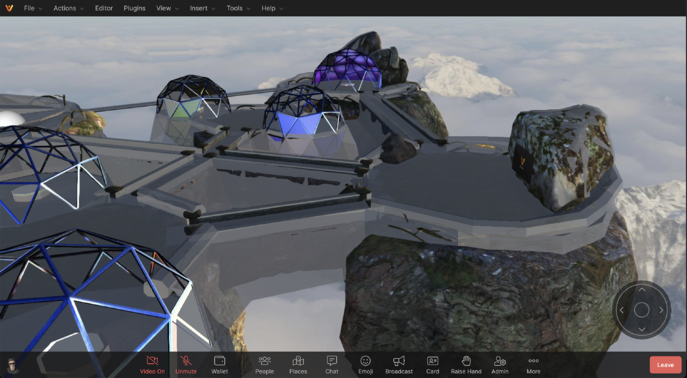Start a Broadcast with the megaphone icon

pyautogui.click(x=399, y=365)
